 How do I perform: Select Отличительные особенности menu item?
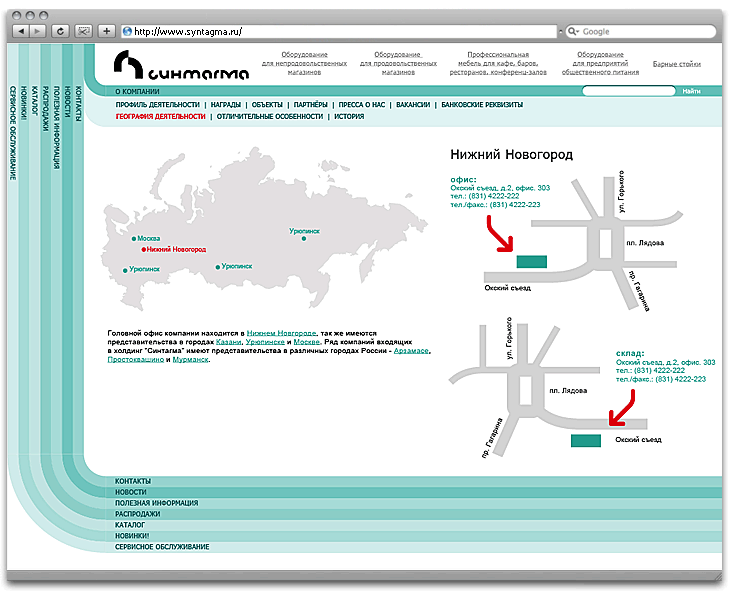click(x=270, y=116)
